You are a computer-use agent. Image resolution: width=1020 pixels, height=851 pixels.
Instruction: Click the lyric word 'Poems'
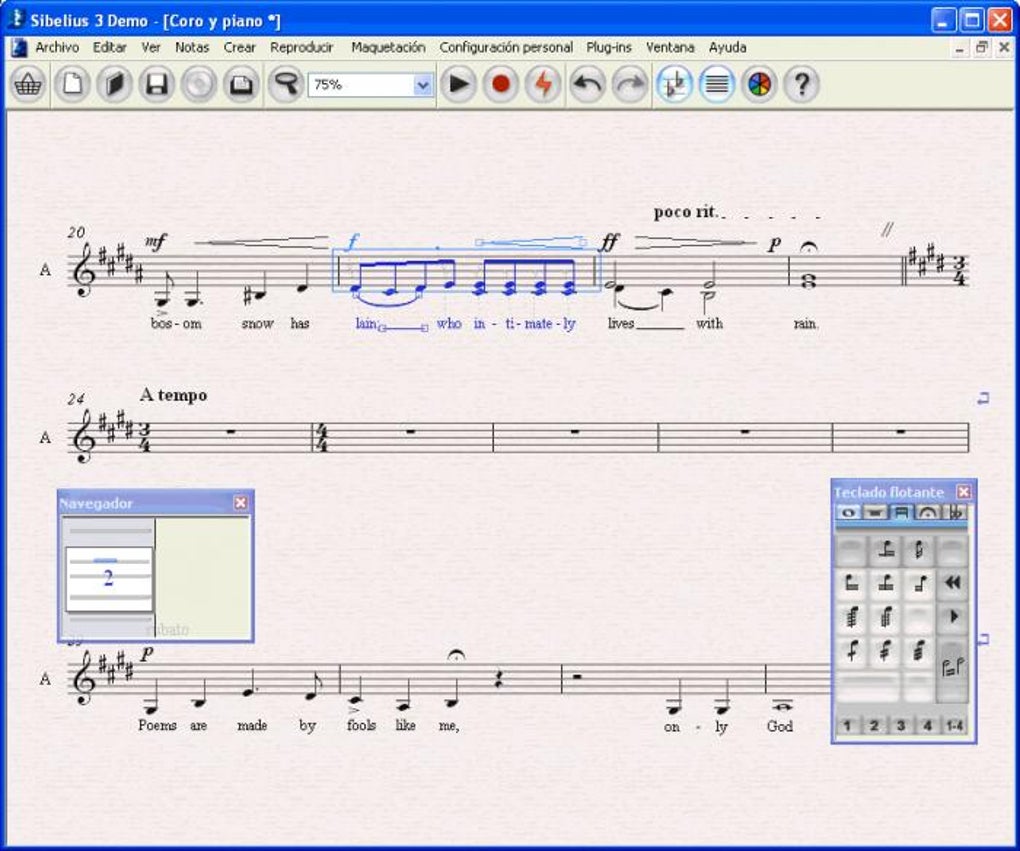point(157,725)
